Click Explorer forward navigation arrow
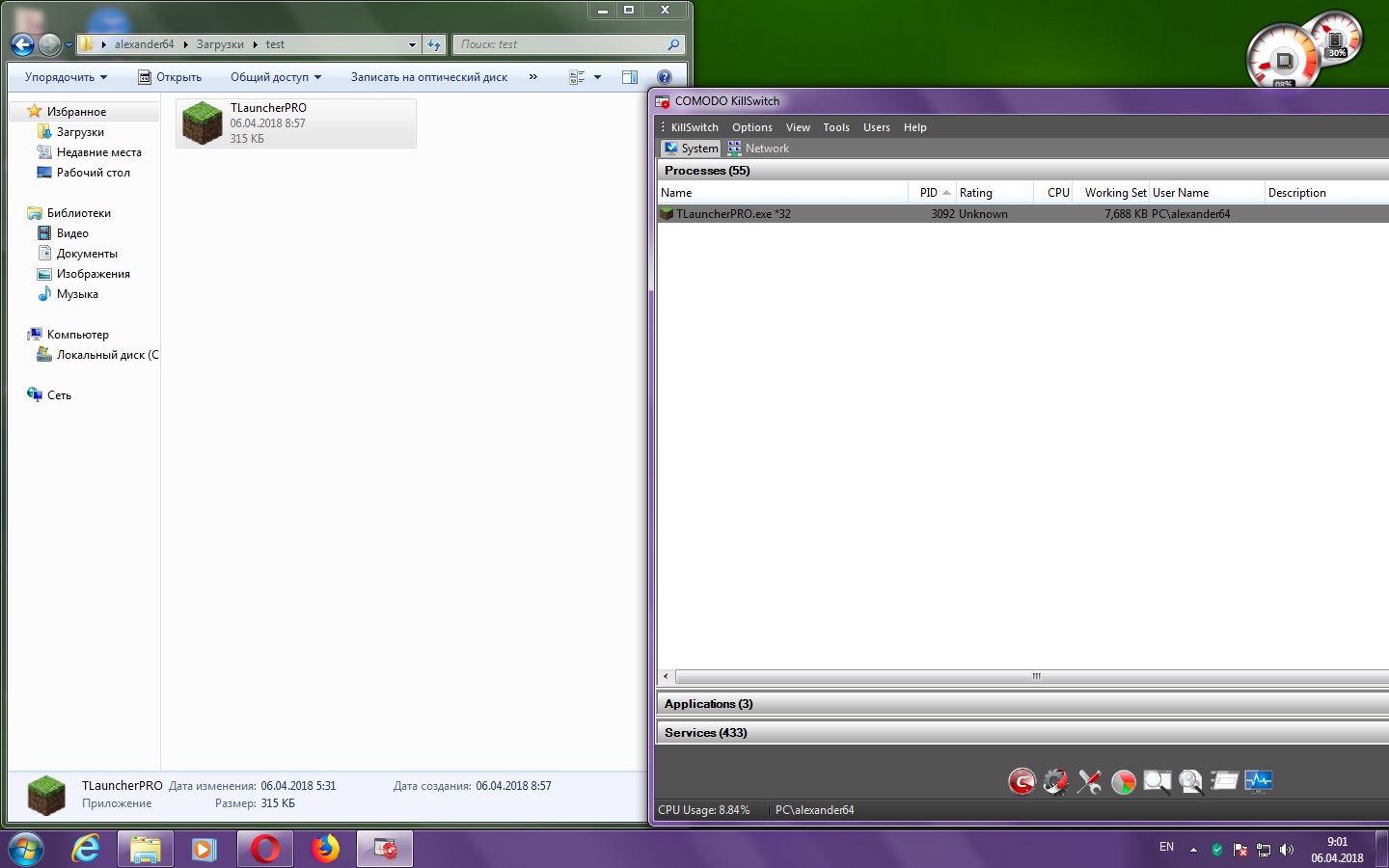The height and width of the screenshot is (868, 1389). tap(50, 44)
